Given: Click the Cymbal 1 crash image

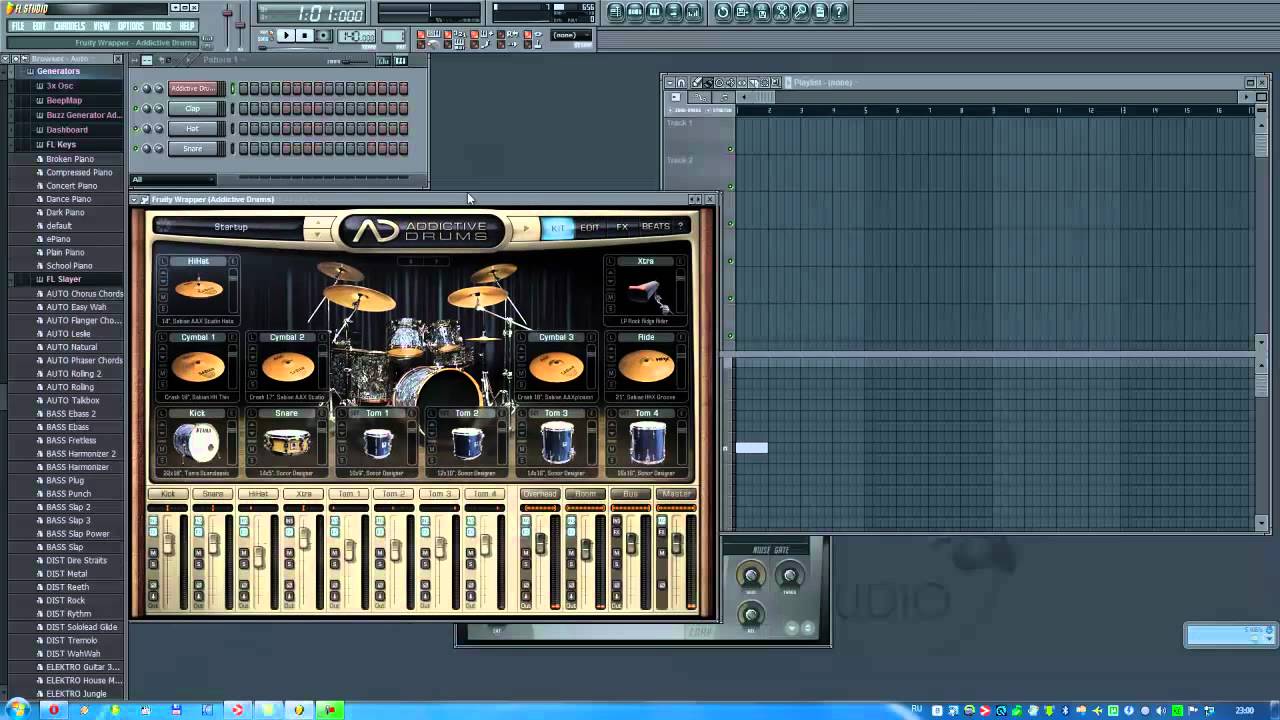Looking at the screenshot, I should click(x=198, y=367).
